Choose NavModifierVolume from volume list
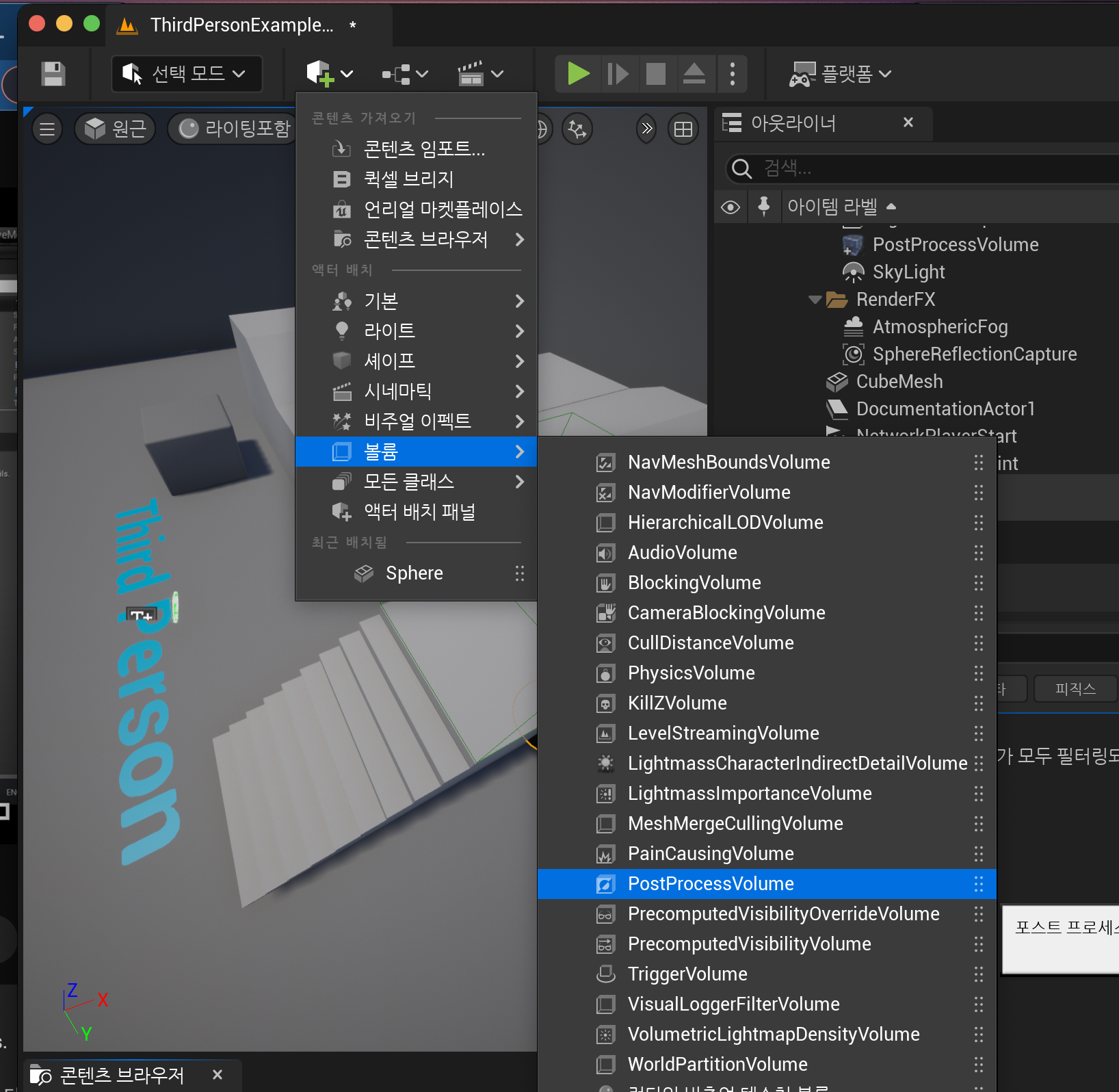The height and width of the screenshot is (1092, 1119). pos(767,492)
